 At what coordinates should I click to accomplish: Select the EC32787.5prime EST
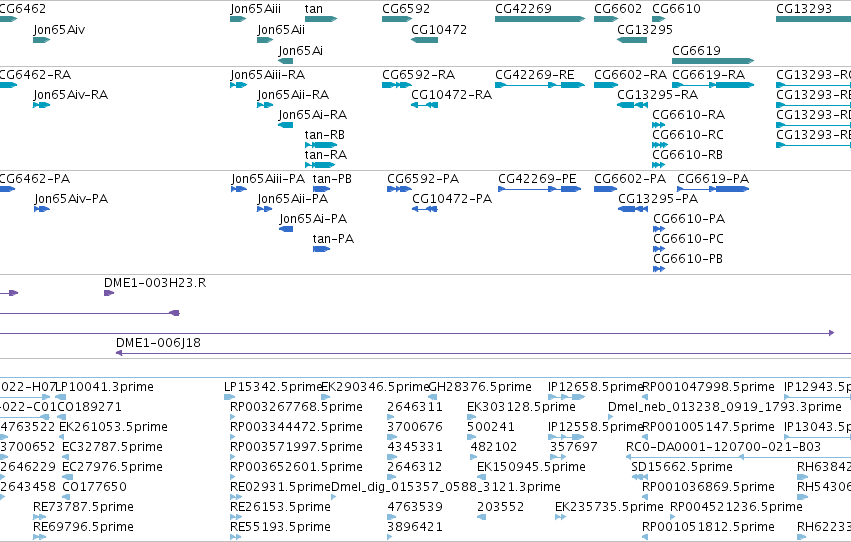point(66,457)
